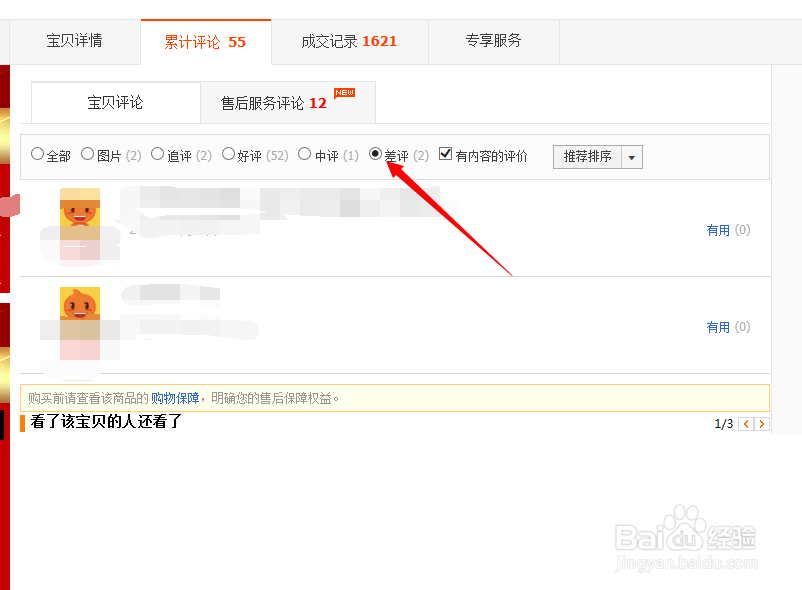Screen dimensions: 802x590
Task: Click the first reviewer's avatar
Action: click(80, 215)
